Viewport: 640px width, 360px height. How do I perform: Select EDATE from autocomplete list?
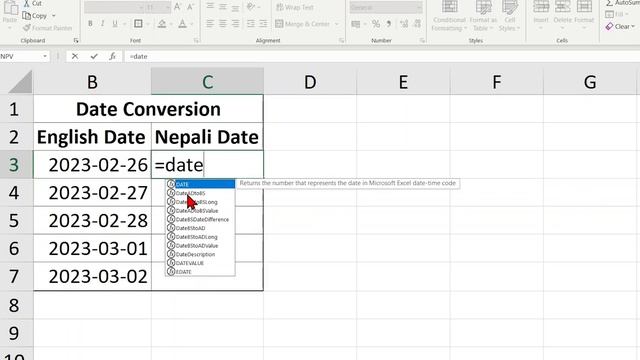click(x=200, y=272)
